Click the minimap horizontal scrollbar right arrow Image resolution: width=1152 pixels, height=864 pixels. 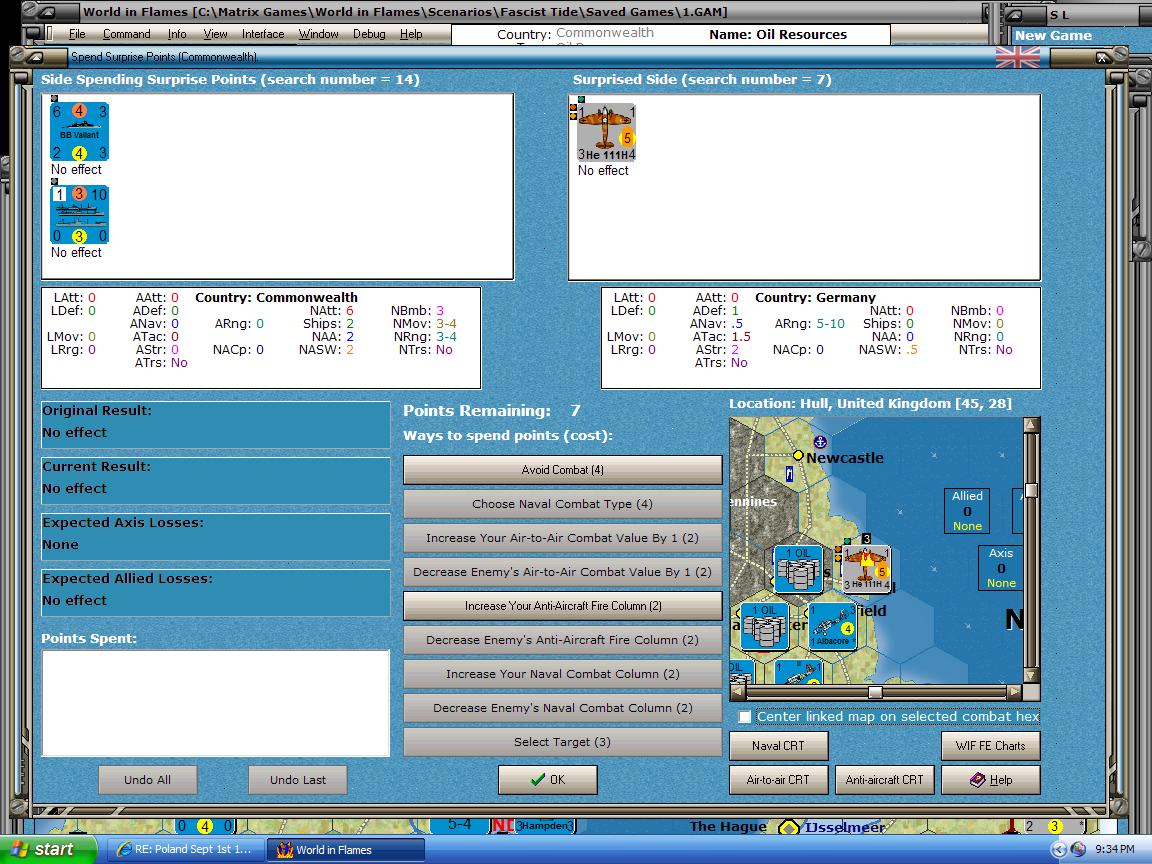[x=1014, y=691]
